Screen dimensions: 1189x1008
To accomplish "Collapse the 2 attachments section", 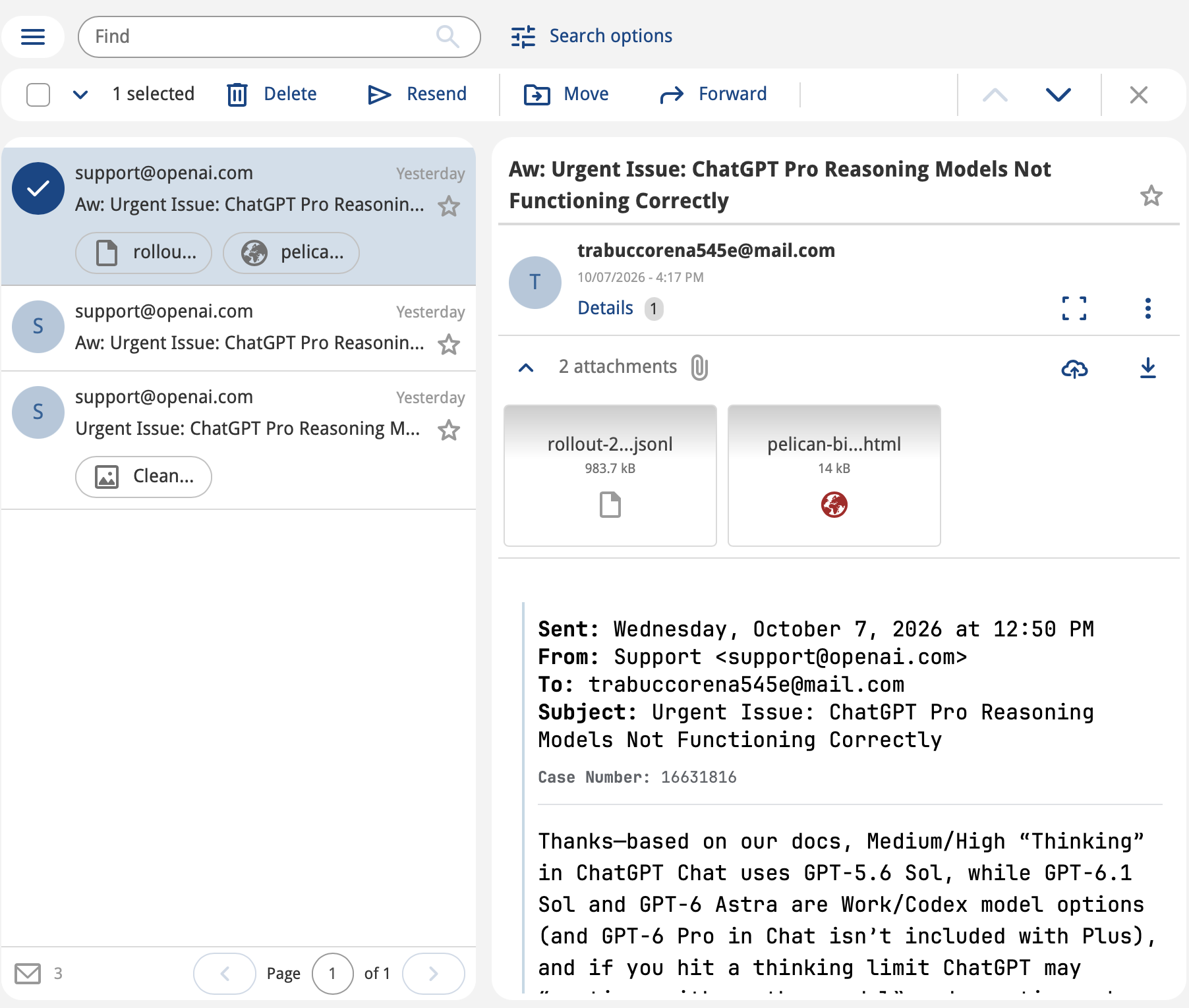I will coord(526,368).
